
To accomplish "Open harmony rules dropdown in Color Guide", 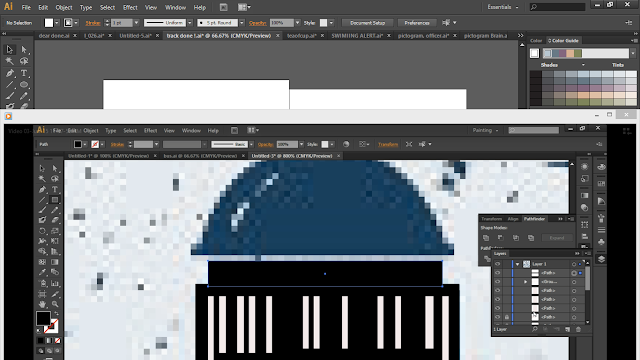I will tap(633, 53).
